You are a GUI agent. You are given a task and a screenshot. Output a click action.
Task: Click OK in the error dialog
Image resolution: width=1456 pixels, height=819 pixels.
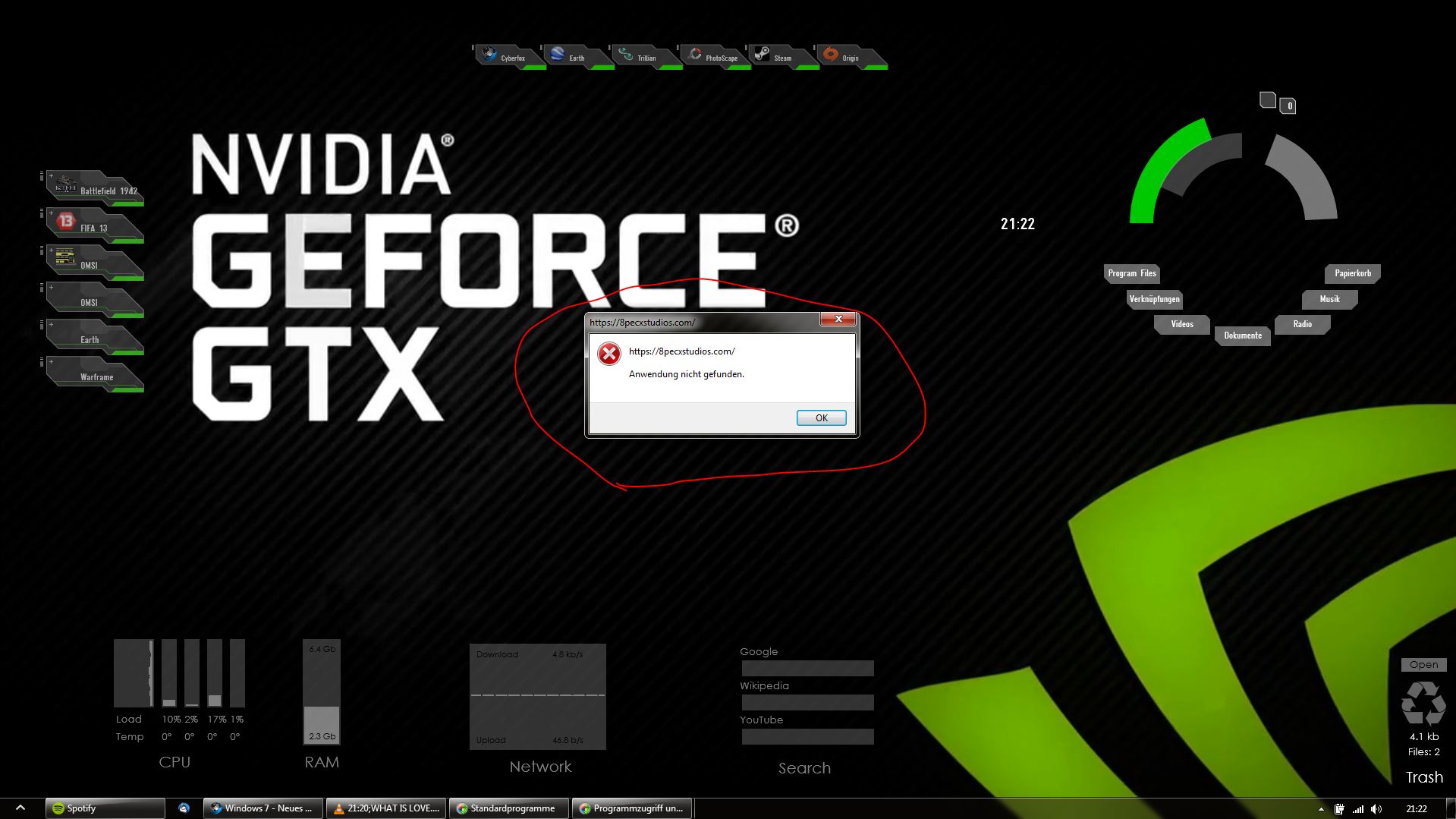click(x=821, y=418)
